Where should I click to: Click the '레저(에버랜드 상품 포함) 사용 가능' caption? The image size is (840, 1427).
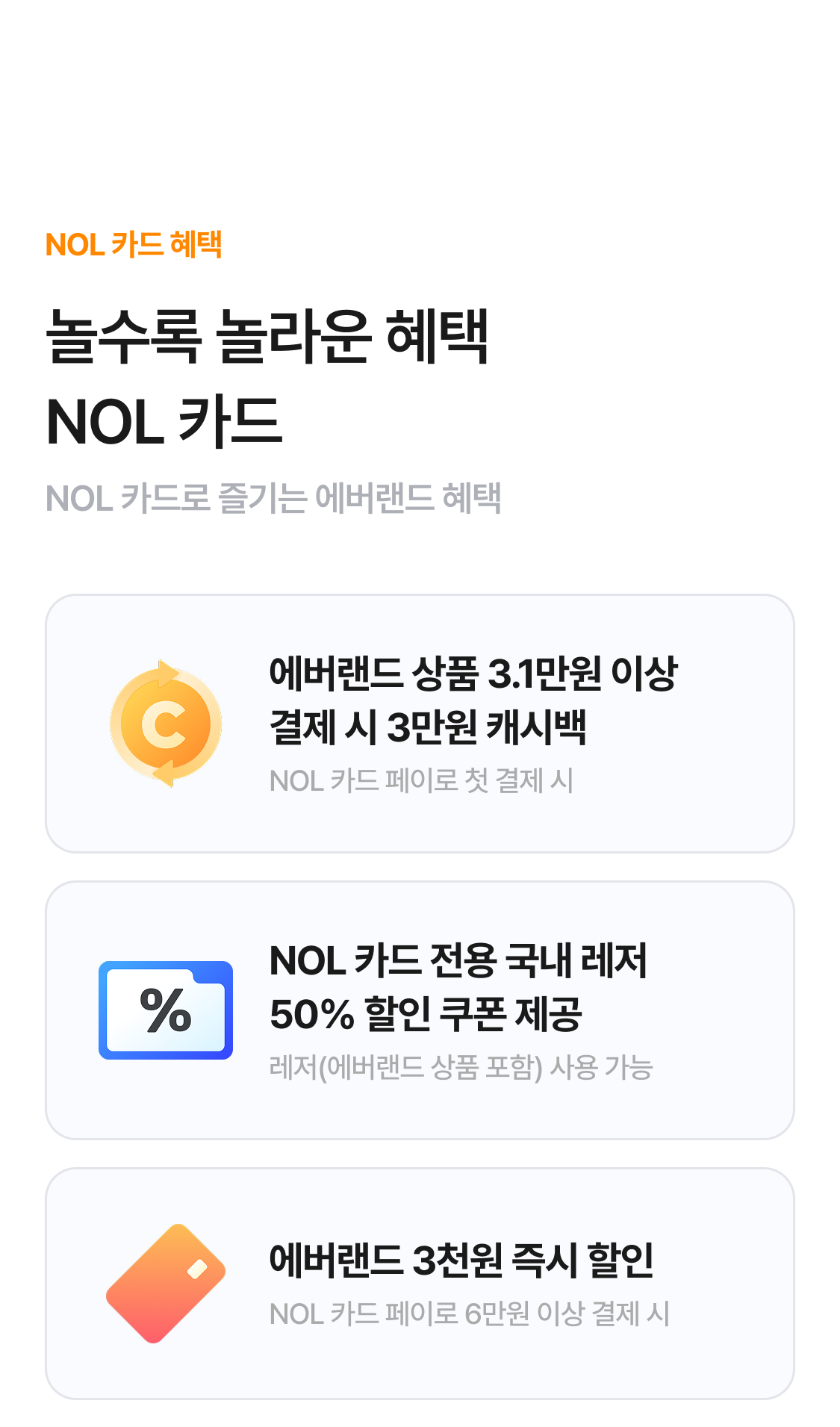(461, 1068)
